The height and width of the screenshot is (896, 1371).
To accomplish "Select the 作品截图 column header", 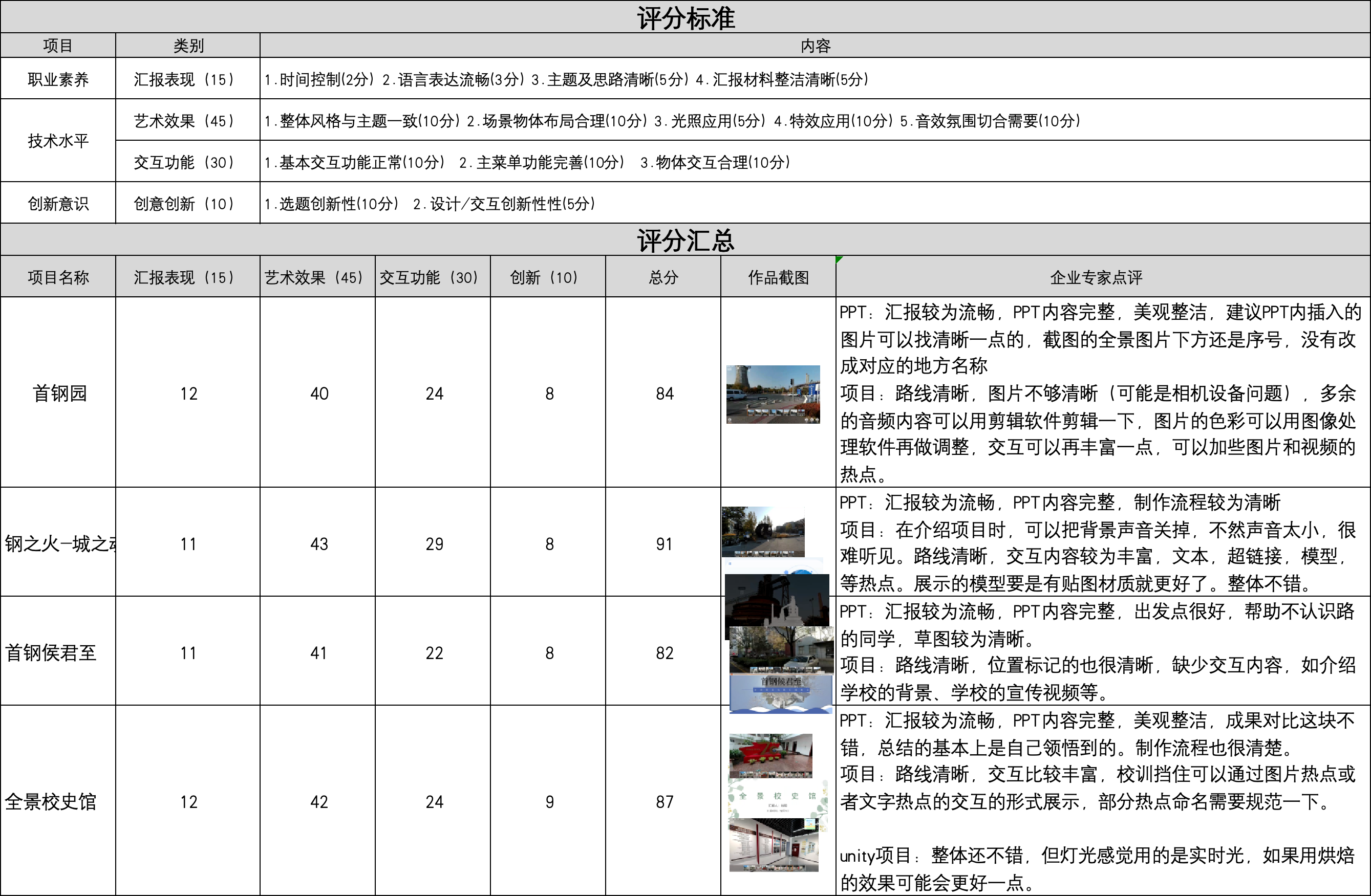I will coord(778,277).
